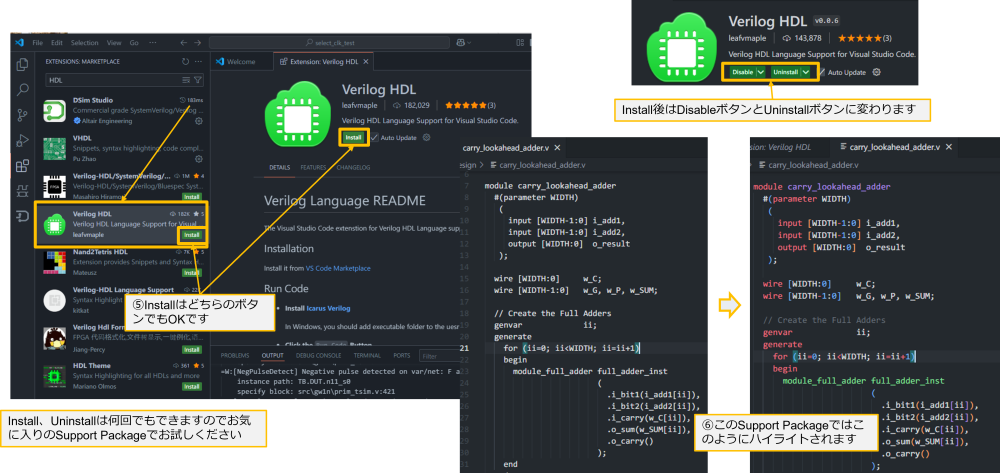Click the select_clk_test command center search box
This screenshot has width=1000, height=473.
pyautogui.click(x=329, y=43)
